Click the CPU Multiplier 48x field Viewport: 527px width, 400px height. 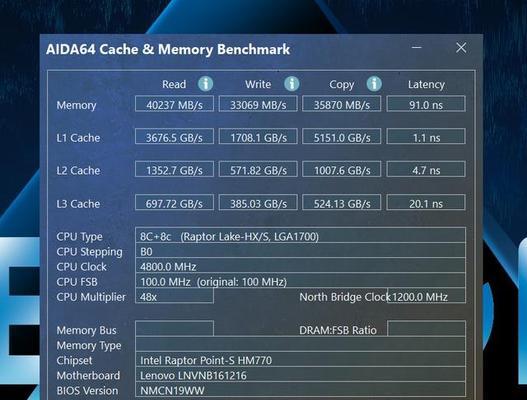pyautogui.click(x=174, y=296)
